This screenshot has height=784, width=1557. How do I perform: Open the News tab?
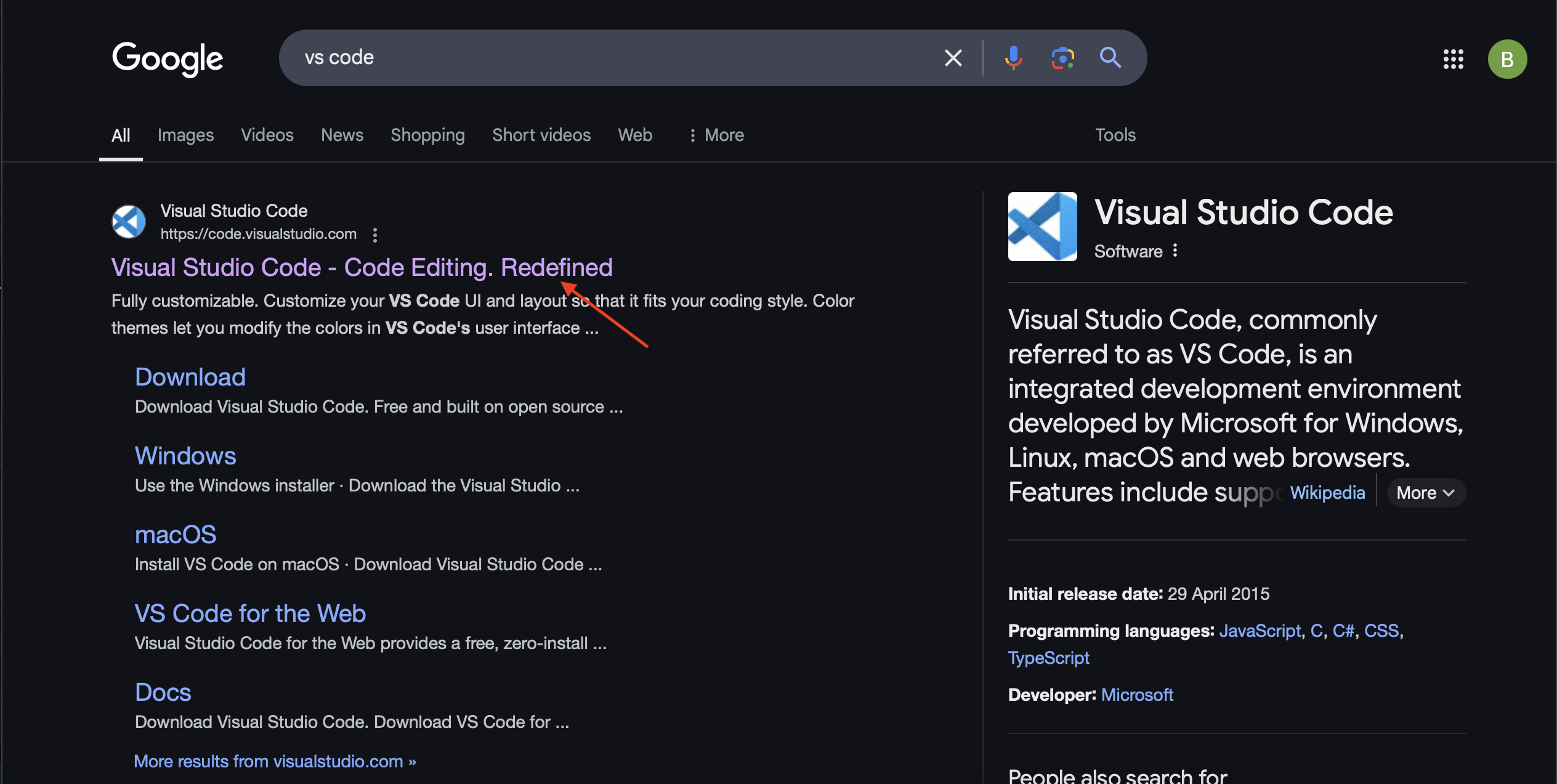(342, 135)
